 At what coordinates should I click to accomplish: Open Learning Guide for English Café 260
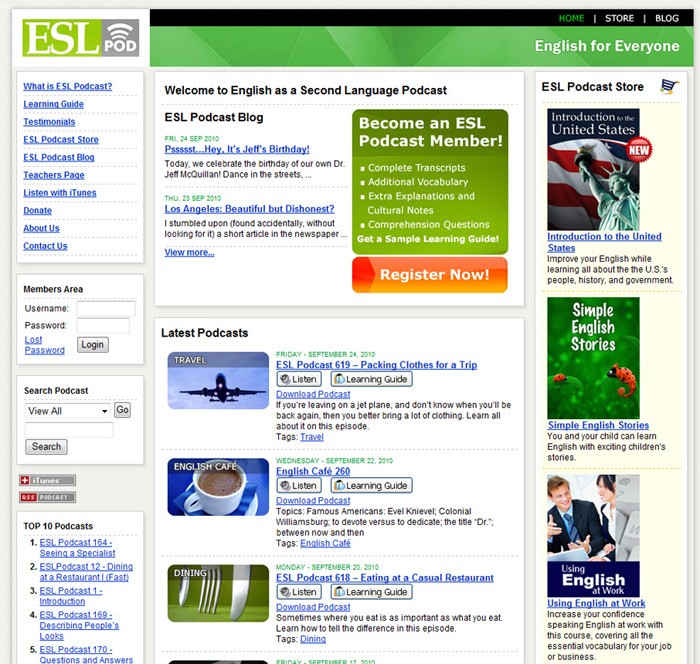[x=371, y=485]
